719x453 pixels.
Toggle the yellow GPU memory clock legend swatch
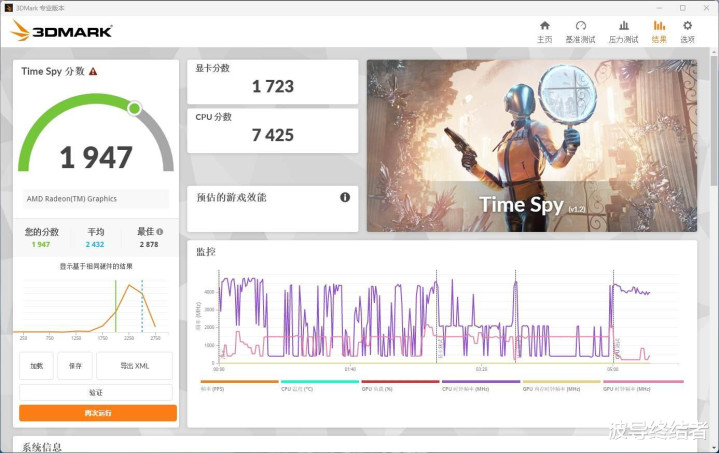pos(562,381)
